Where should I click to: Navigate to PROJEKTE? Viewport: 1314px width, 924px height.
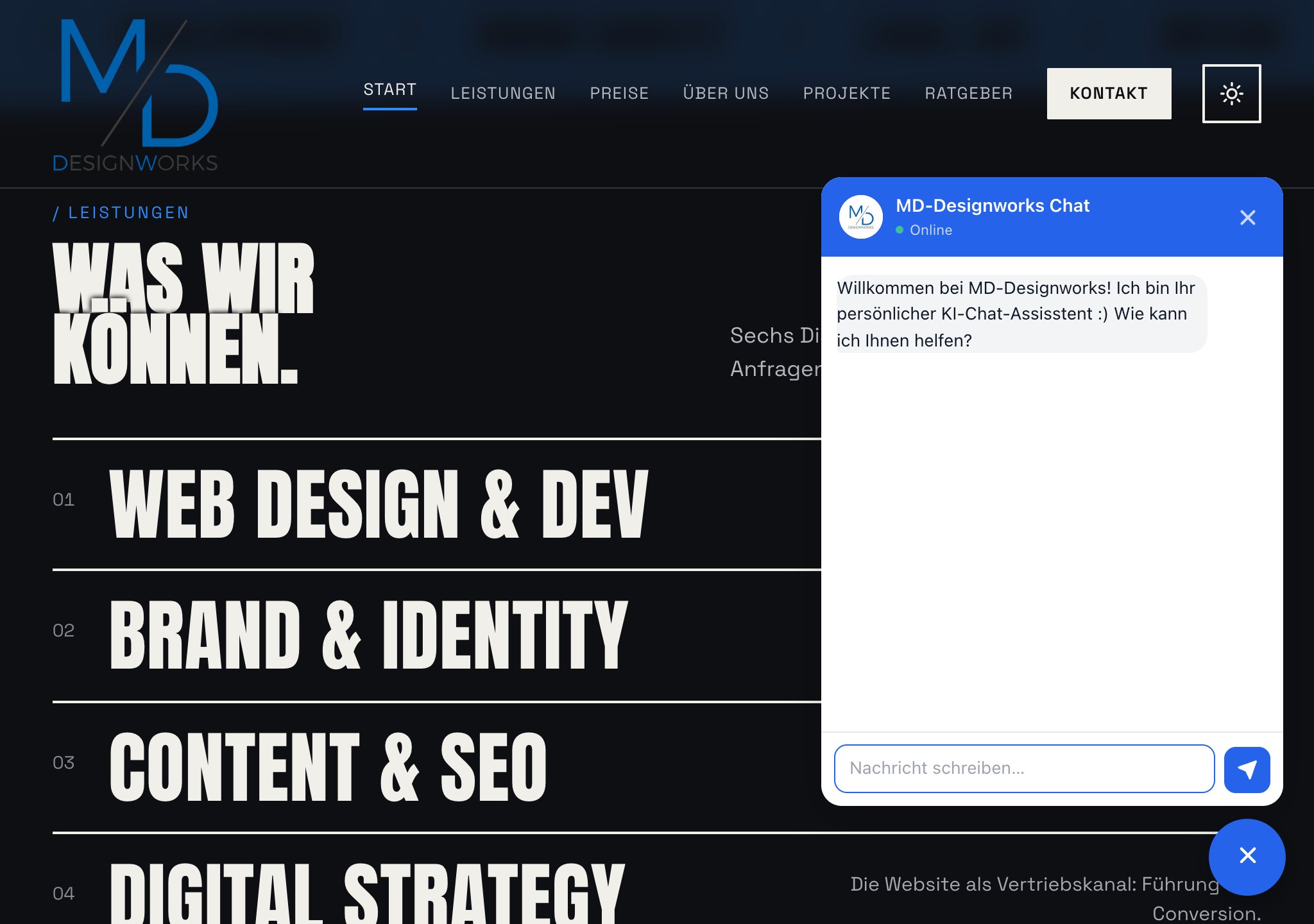click(x=846, y=94)
